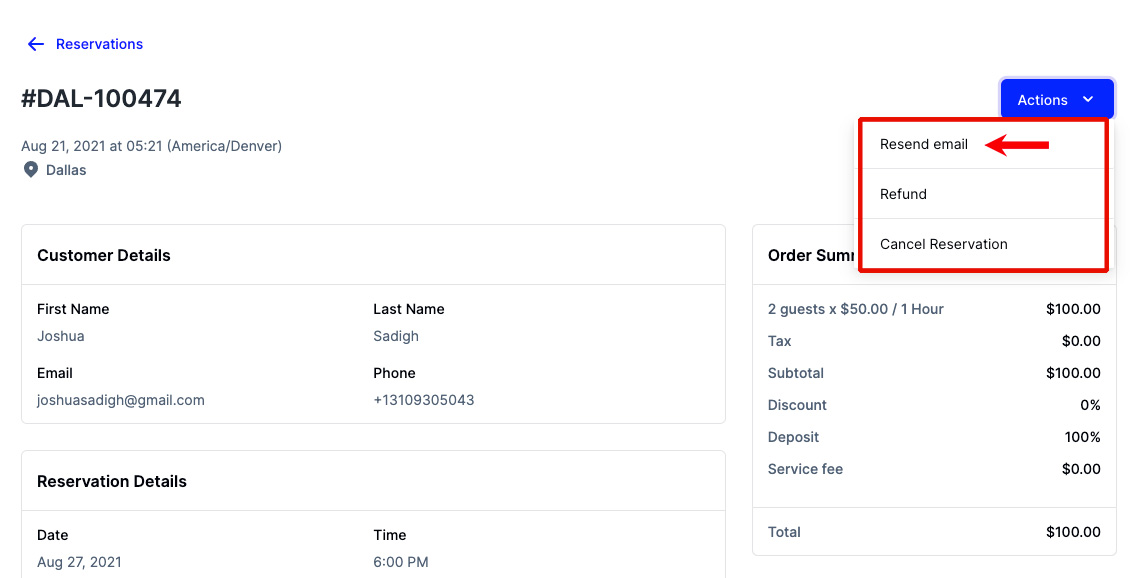Viewport: 1136px width, 578px height.
Task: Click the reservation ID #DAL-100474
Action: pyautogui.click(x=101, y=99)
